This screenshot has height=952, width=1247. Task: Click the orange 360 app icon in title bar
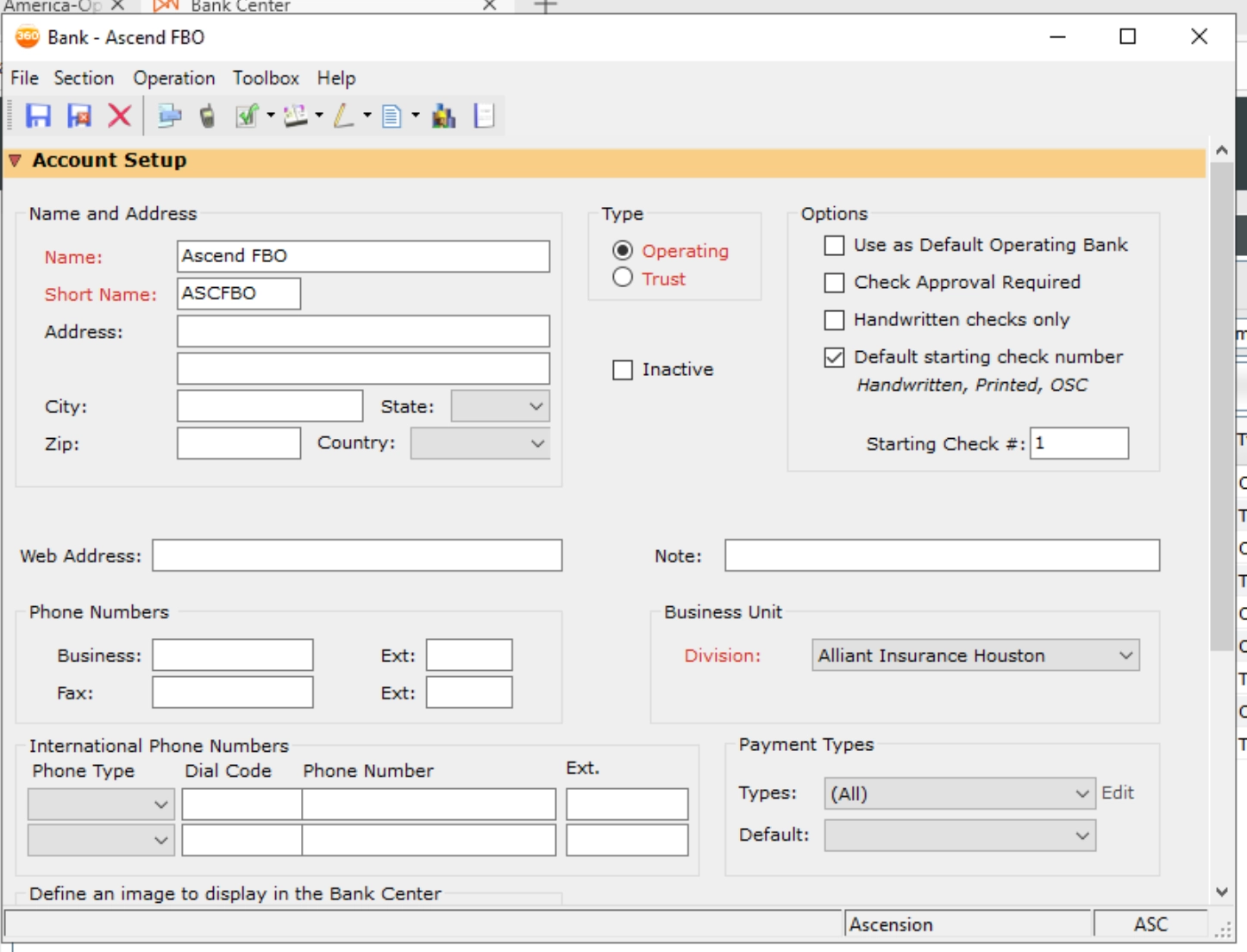[28, 37]
